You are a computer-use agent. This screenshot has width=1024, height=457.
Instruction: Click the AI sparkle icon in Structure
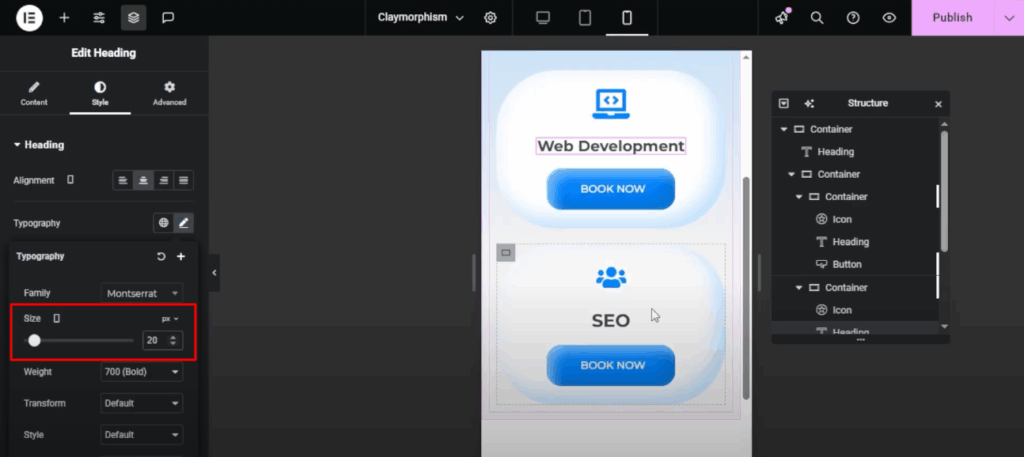click(809, 104)
